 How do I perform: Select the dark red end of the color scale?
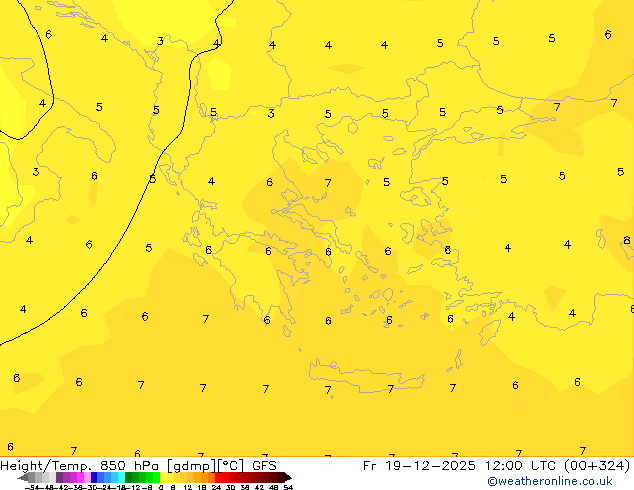tap(280, 477)
